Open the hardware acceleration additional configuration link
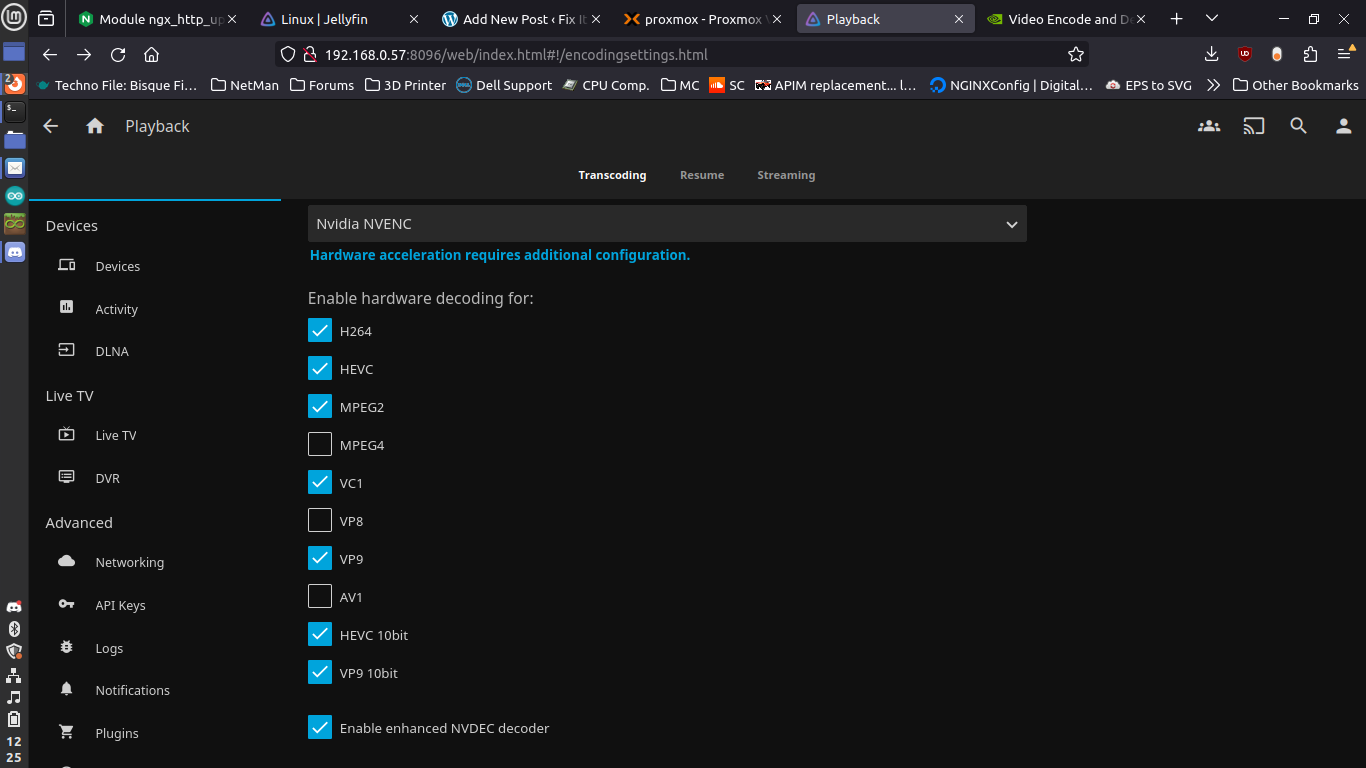1366x768 pixels. 500,255
